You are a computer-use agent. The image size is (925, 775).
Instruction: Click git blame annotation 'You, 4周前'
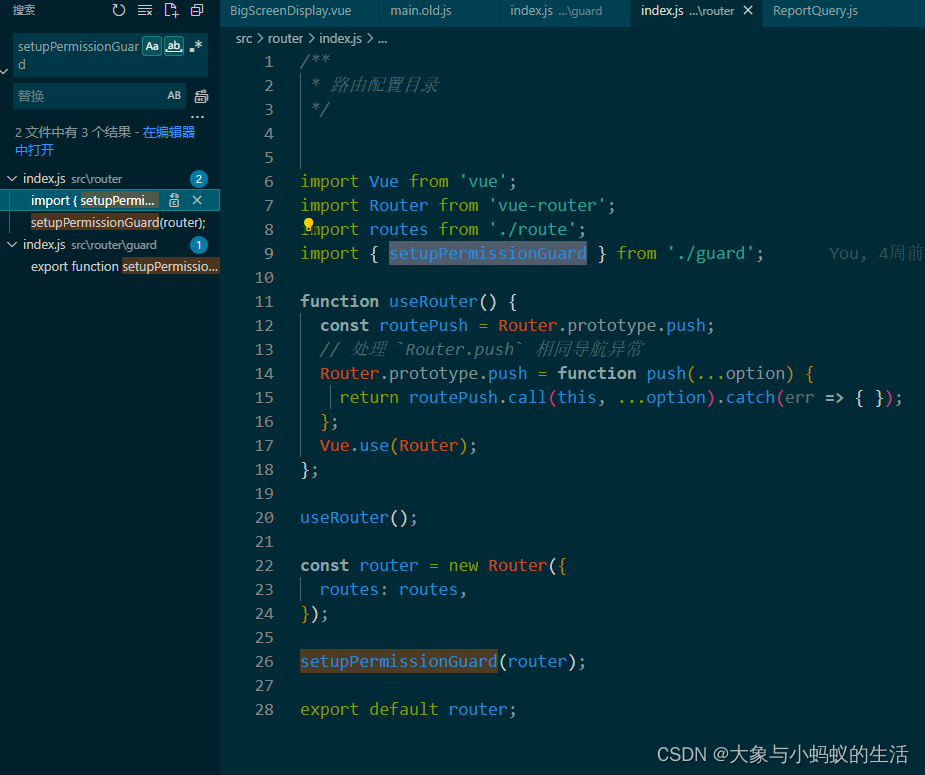[875, 254]
